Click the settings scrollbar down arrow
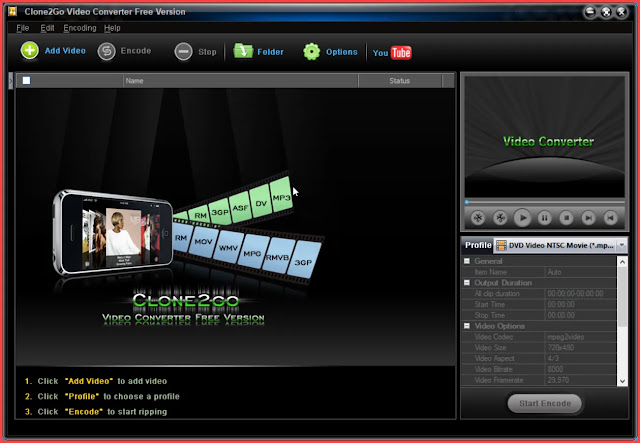This screenshot has height=443, width=640. (622, 381)
